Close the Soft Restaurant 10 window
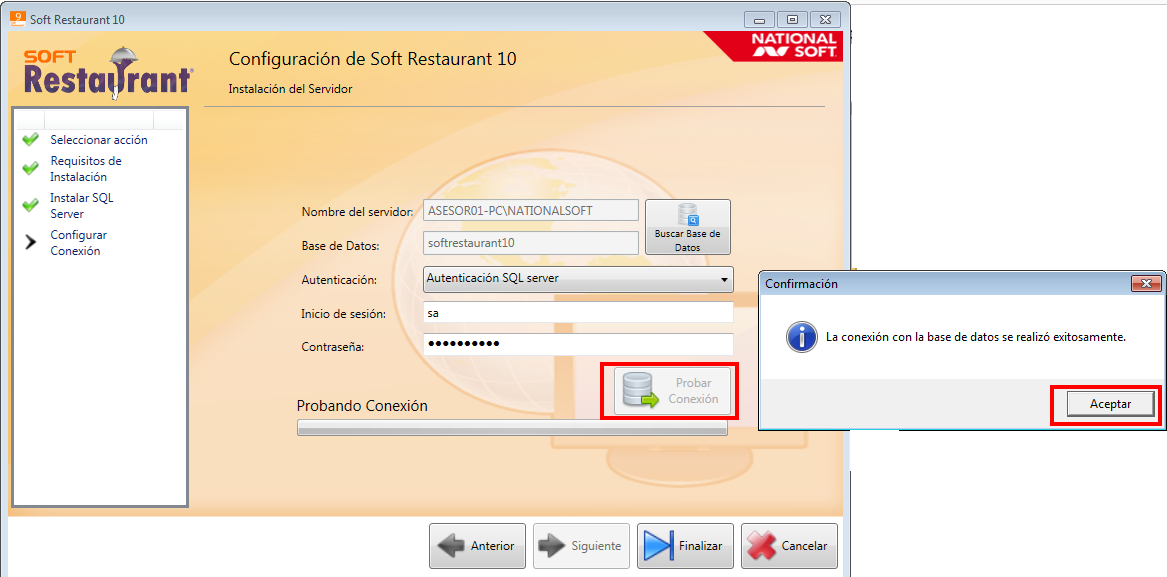 coord(825,19)
